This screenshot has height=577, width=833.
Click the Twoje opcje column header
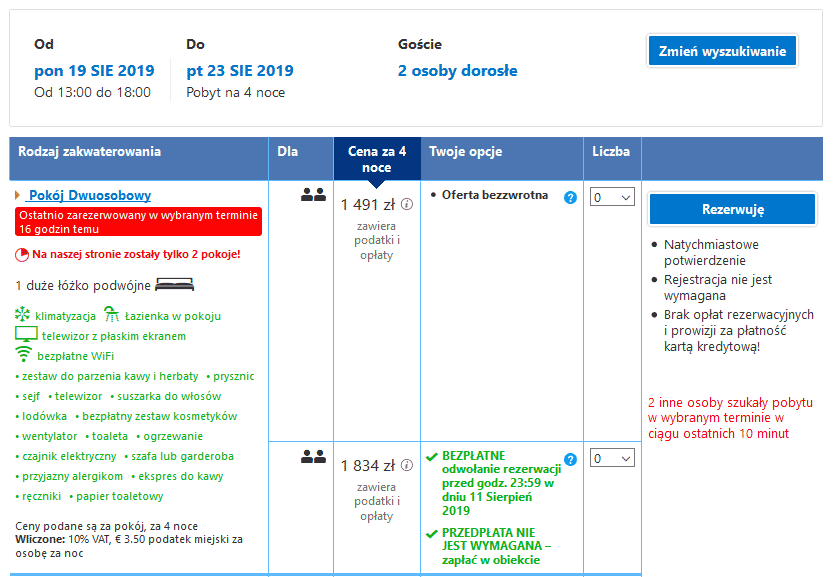pos(502,159)
